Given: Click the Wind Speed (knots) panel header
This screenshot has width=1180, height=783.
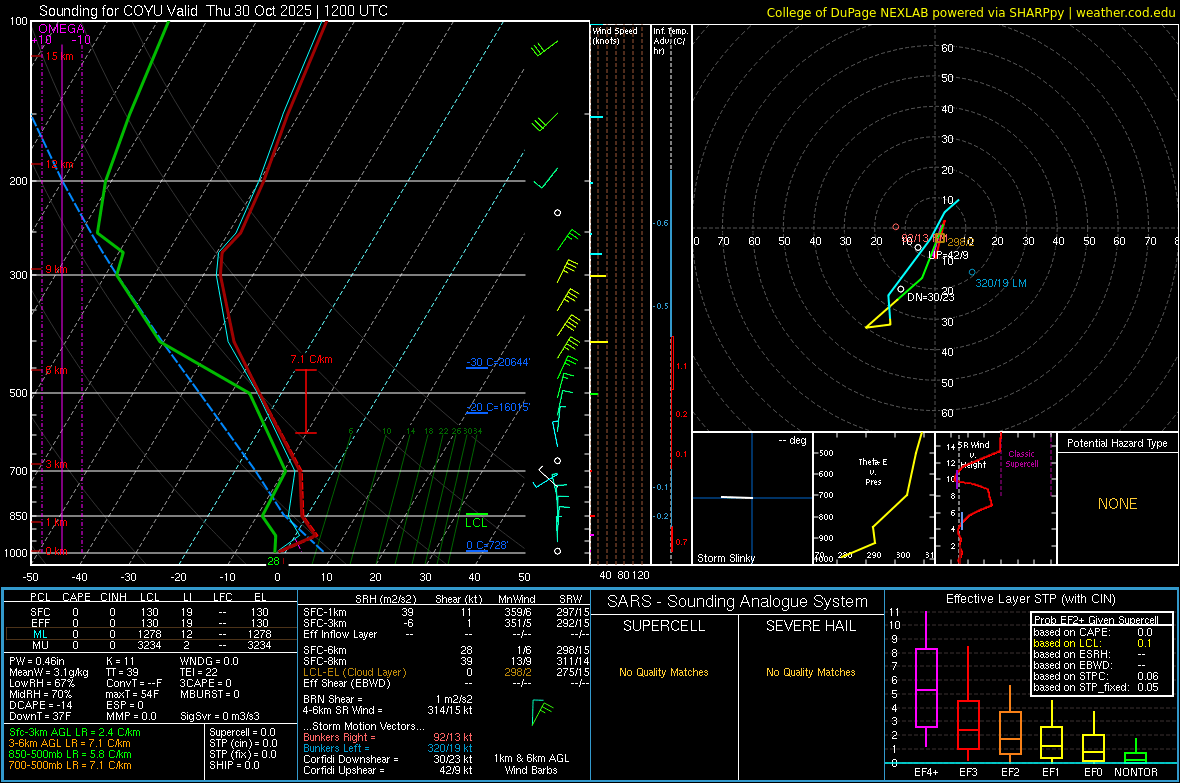Looking at the screenshot, I should 614,35.
